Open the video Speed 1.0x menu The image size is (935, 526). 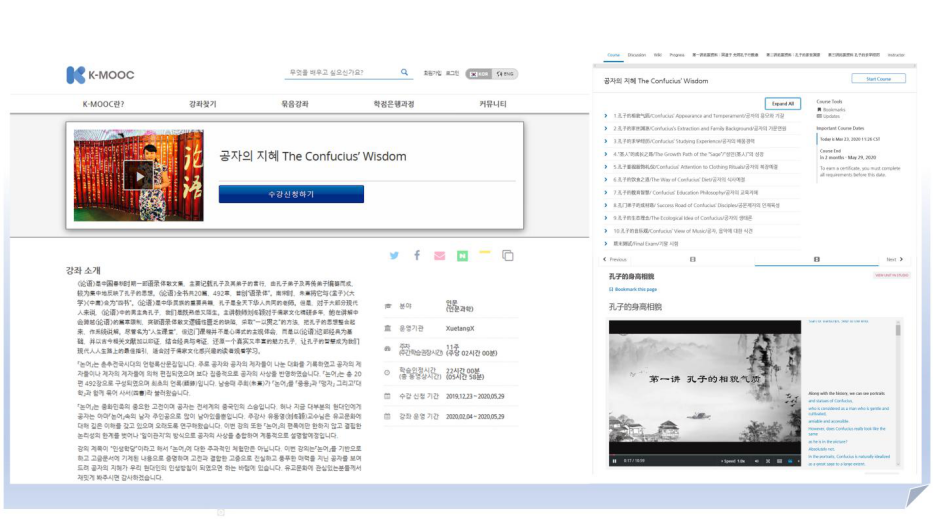pyautogui.click(x=733, y=461)
